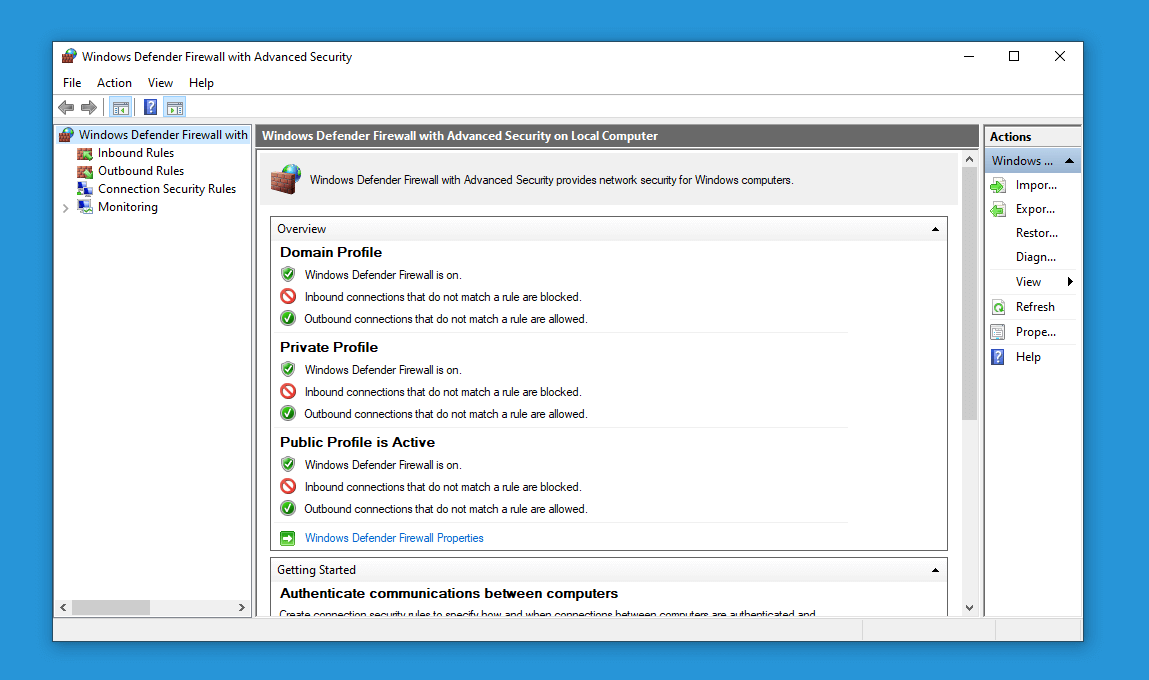Click the blue Help toolbar icon
Screen dimensions: 1149x680
point(150,108)
